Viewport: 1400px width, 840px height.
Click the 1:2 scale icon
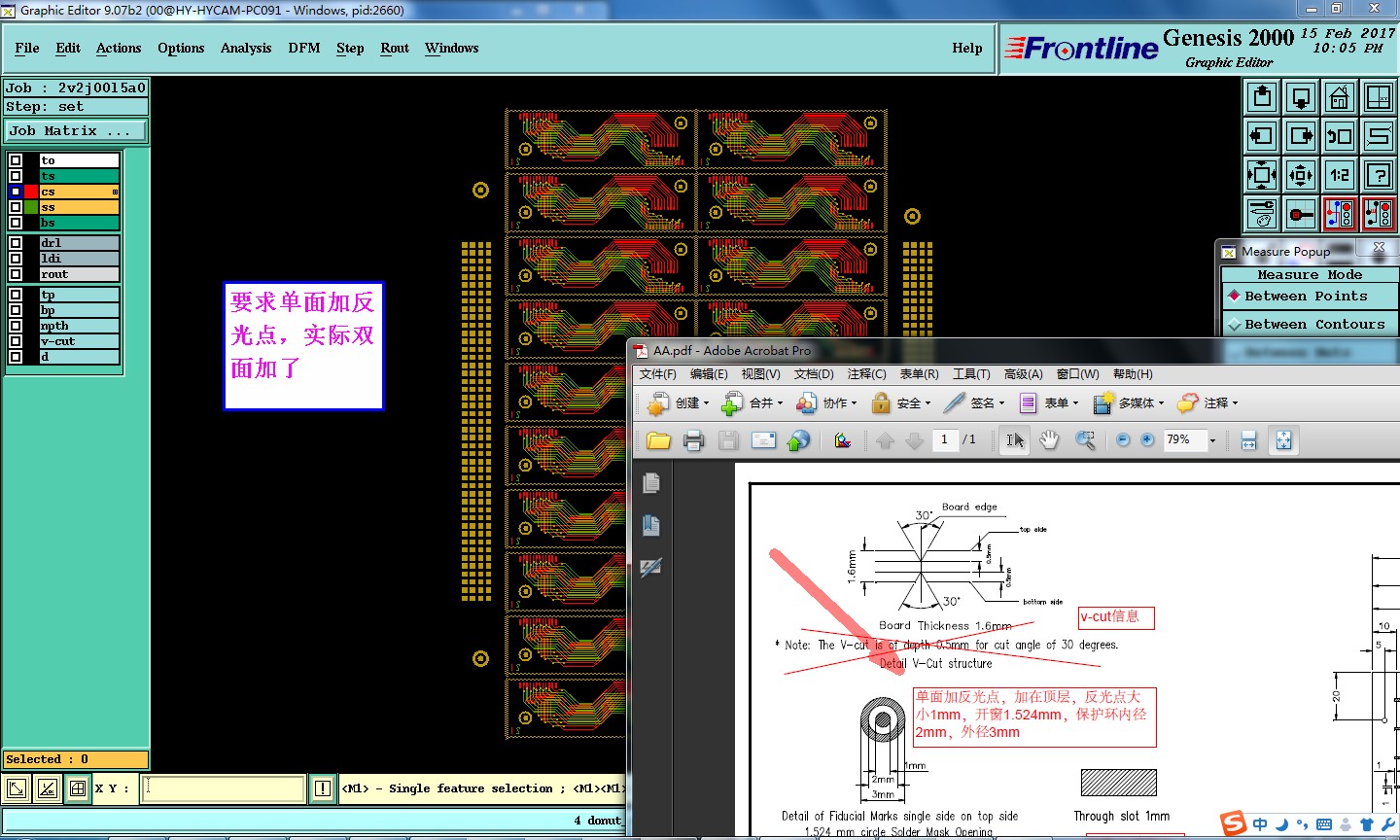1340,175
